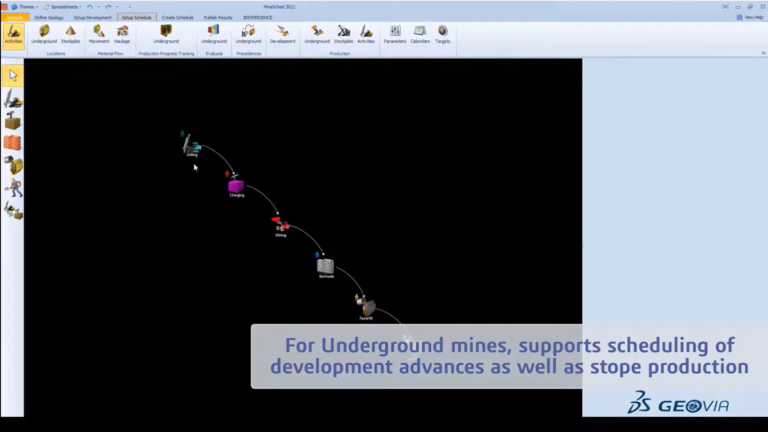The width and height of the screenshot is (768, 432).
Task: Select the pointer tool in left sidebar
Action: pyautogui.click(x=13, y=76)
